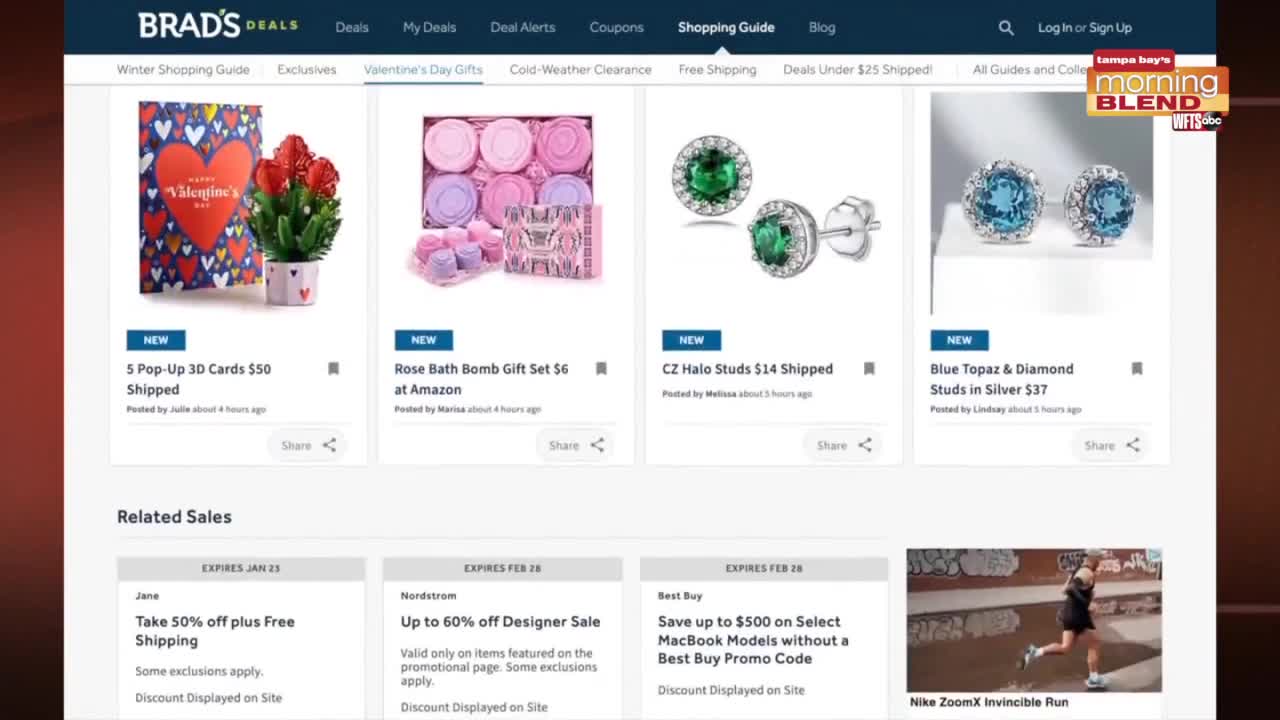Image resolution: width=1280 pixels, height=720 pixels.
Task: Go to Brad's Deals logo homepage
Action: 218,25
